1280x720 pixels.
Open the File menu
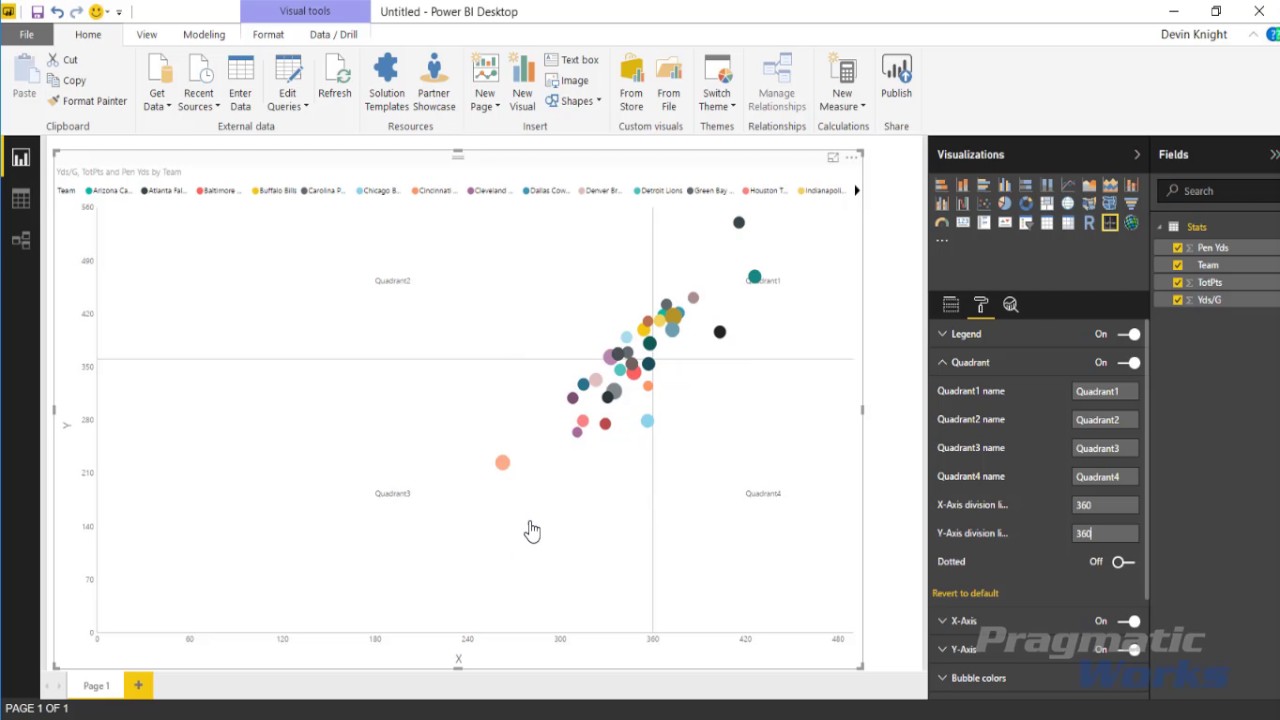pos(26,34)
